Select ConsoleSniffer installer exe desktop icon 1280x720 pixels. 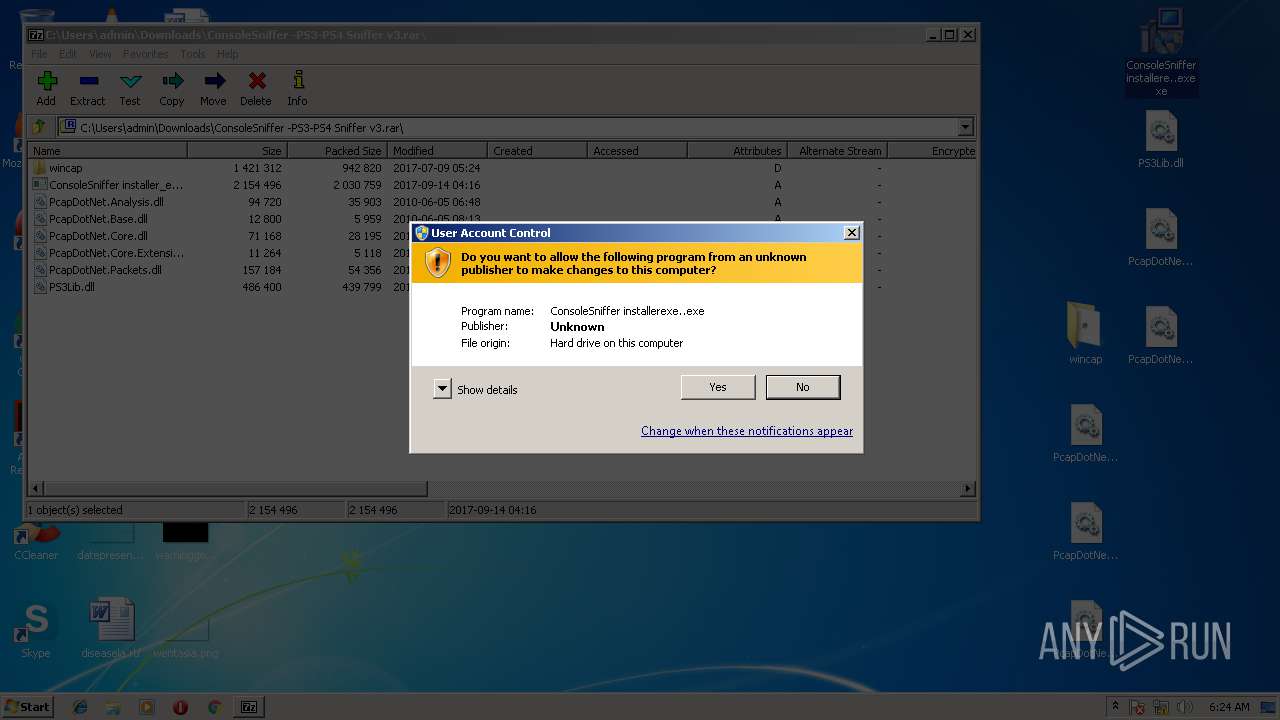pos(1161,53)
